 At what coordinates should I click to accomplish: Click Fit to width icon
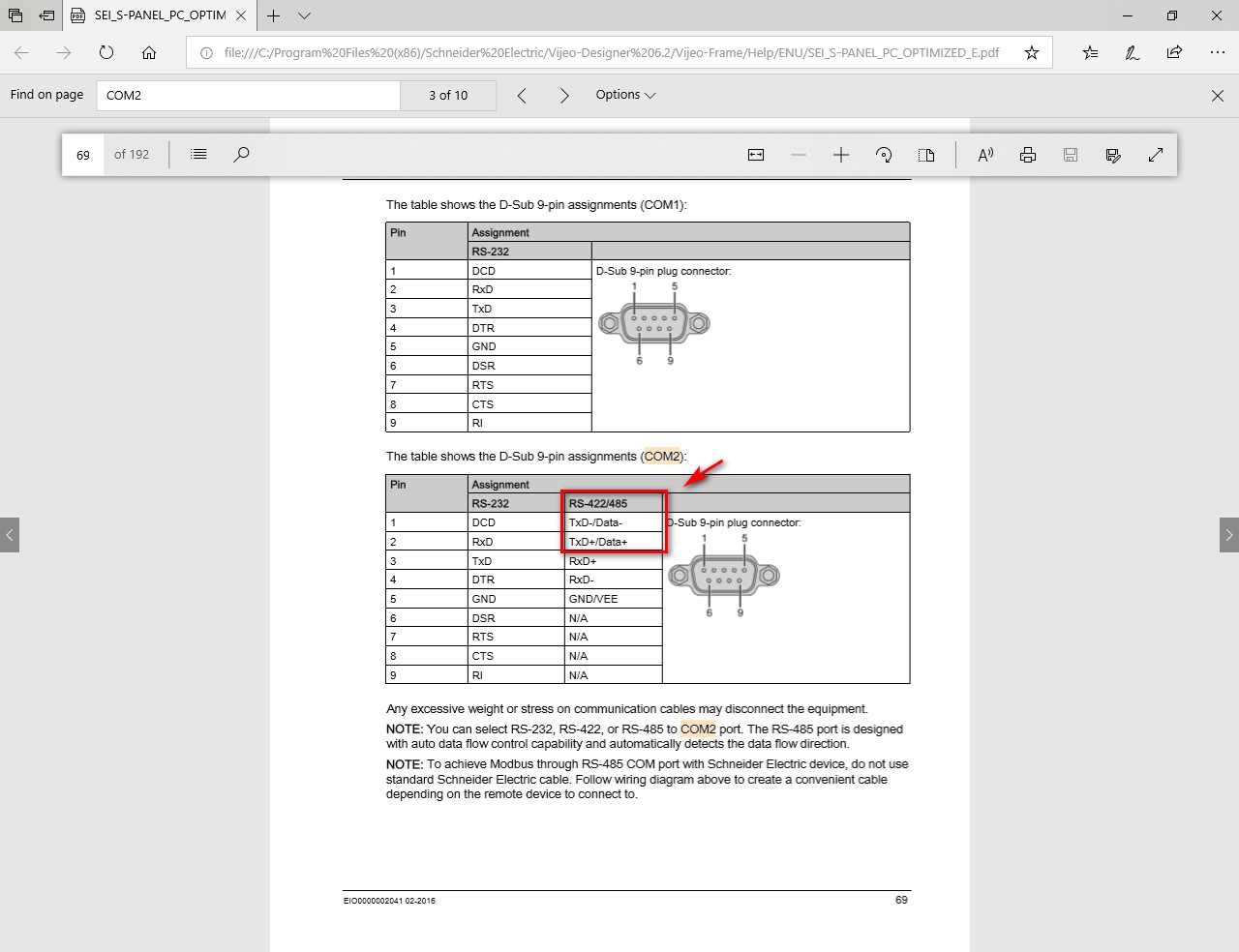[x=756, y=155]
